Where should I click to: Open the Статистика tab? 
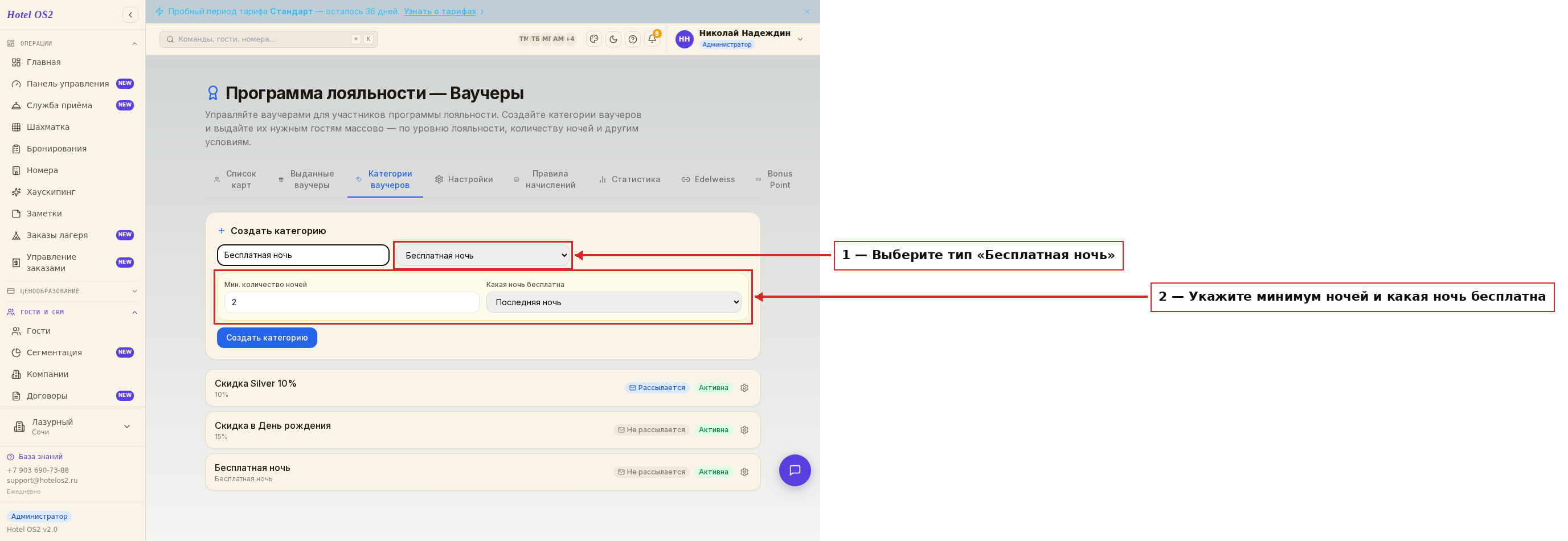coord(629,179)
